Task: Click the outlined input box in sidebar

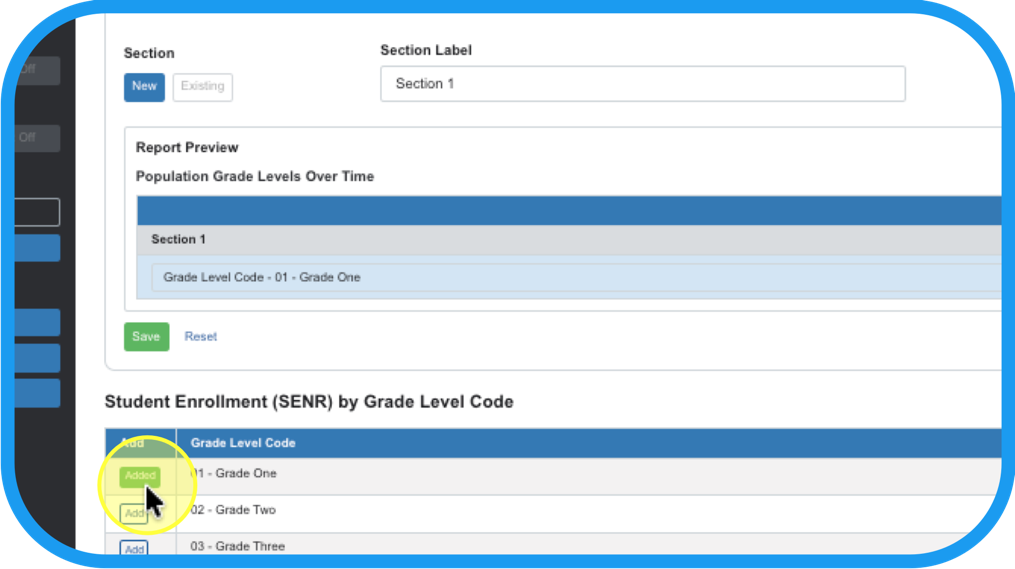Action: pyautogui.click(x=38, y=212)
